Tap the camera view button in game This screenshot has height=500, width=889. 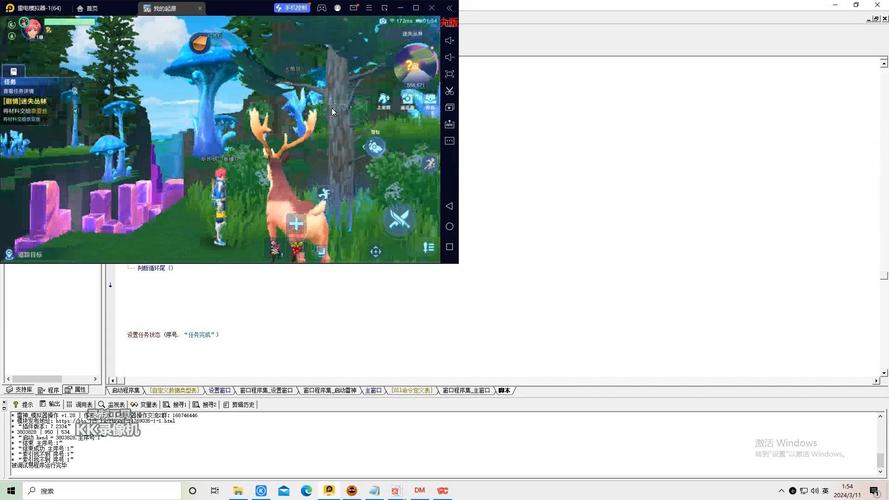(x=374, y=147)
